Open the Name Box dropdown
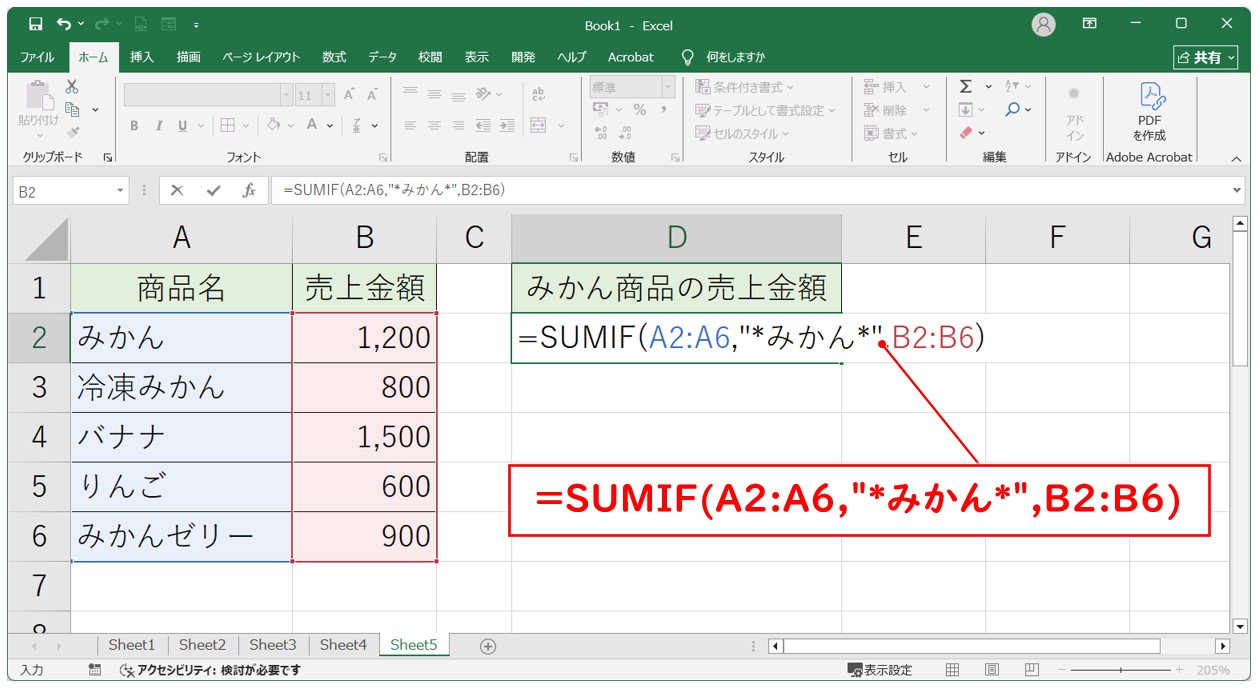The image size is (1259, 688). [121, 191]
